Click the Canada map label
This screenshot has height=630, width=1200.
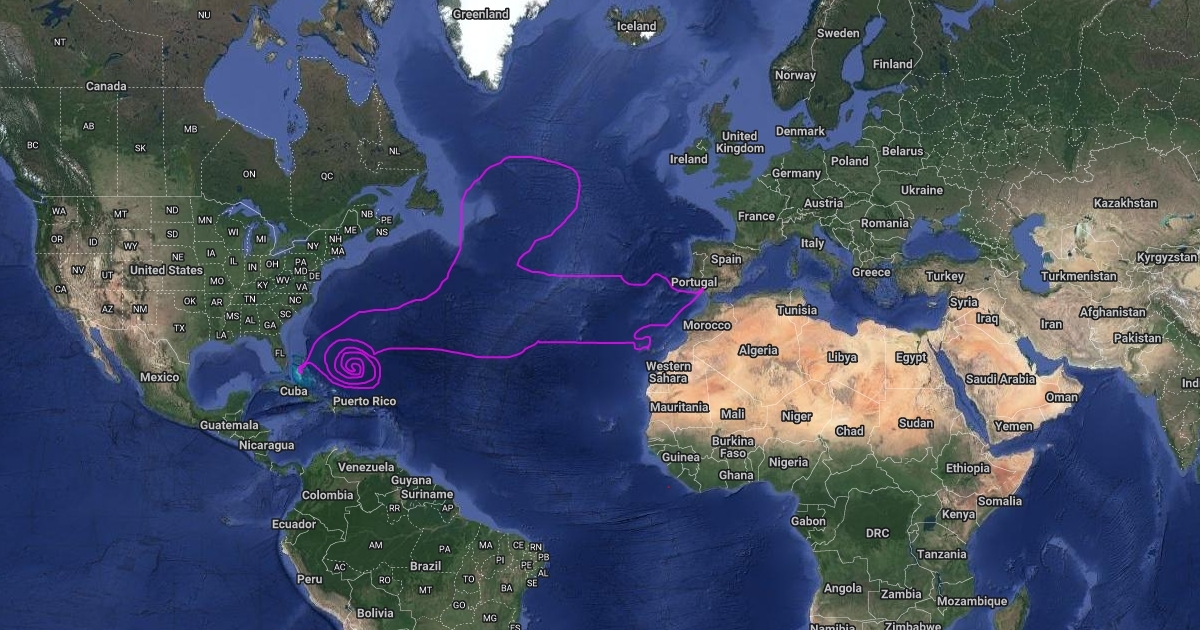tap(106, 86)
